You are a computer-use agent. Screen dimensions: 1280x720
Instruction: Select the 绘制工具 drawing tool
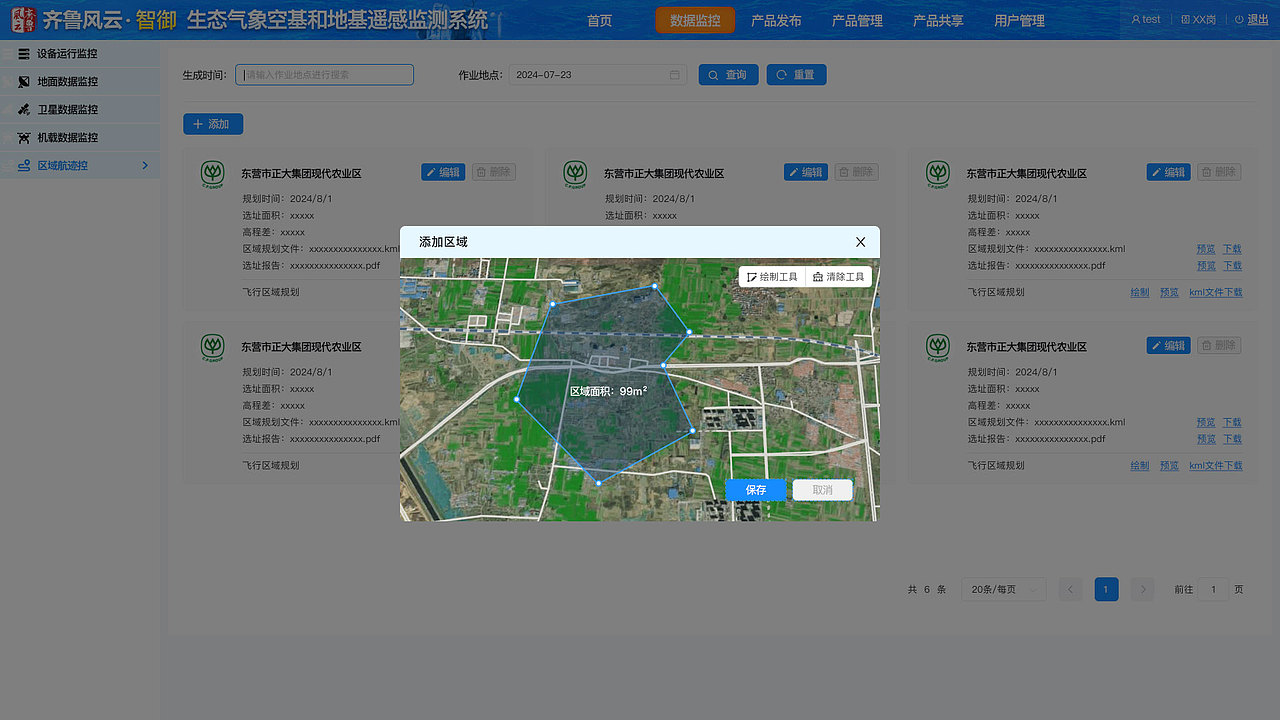click(x=772, y=277)
